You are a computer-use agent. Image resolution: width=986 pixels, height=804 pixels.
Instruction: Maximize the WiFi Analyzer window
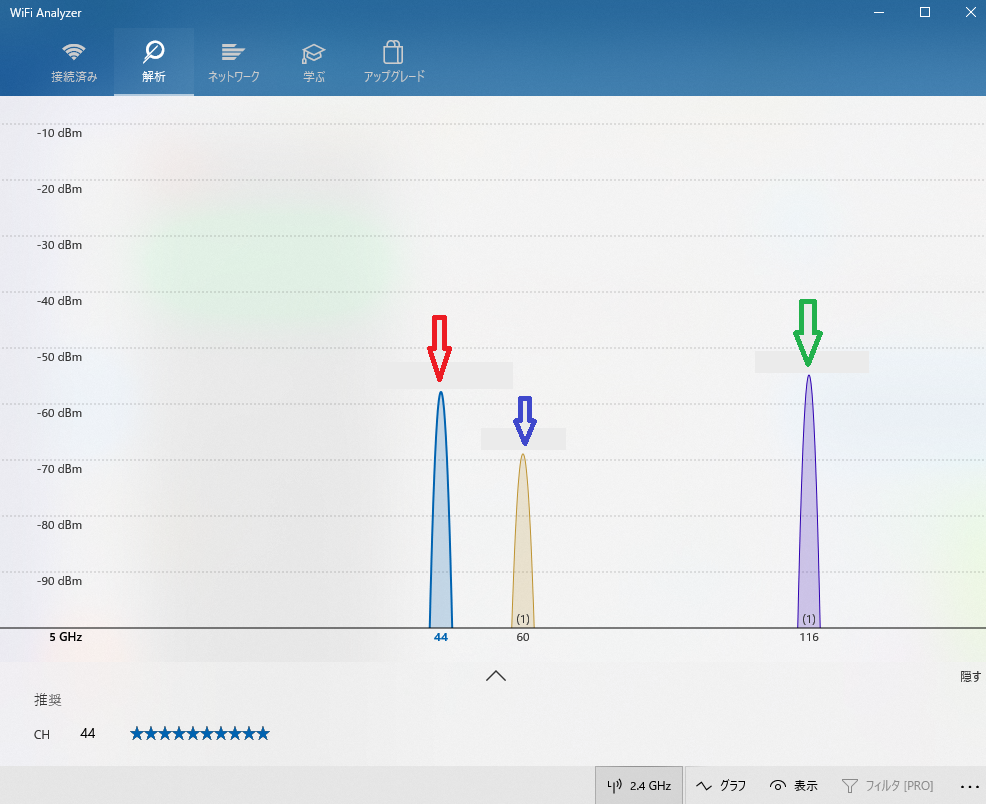click(925, 13)
